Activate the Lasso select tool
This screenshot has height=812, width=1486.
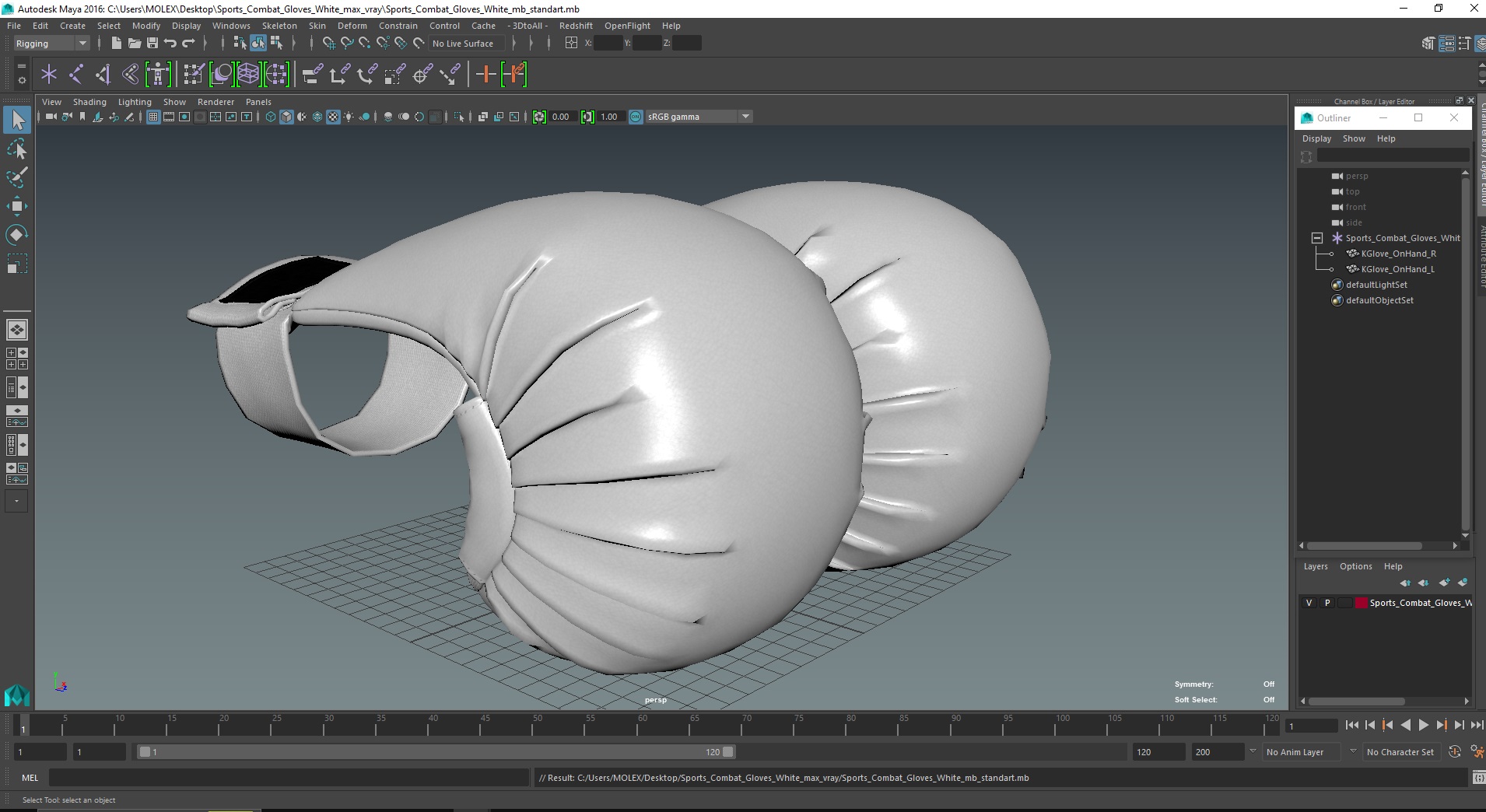pos(17,149)
